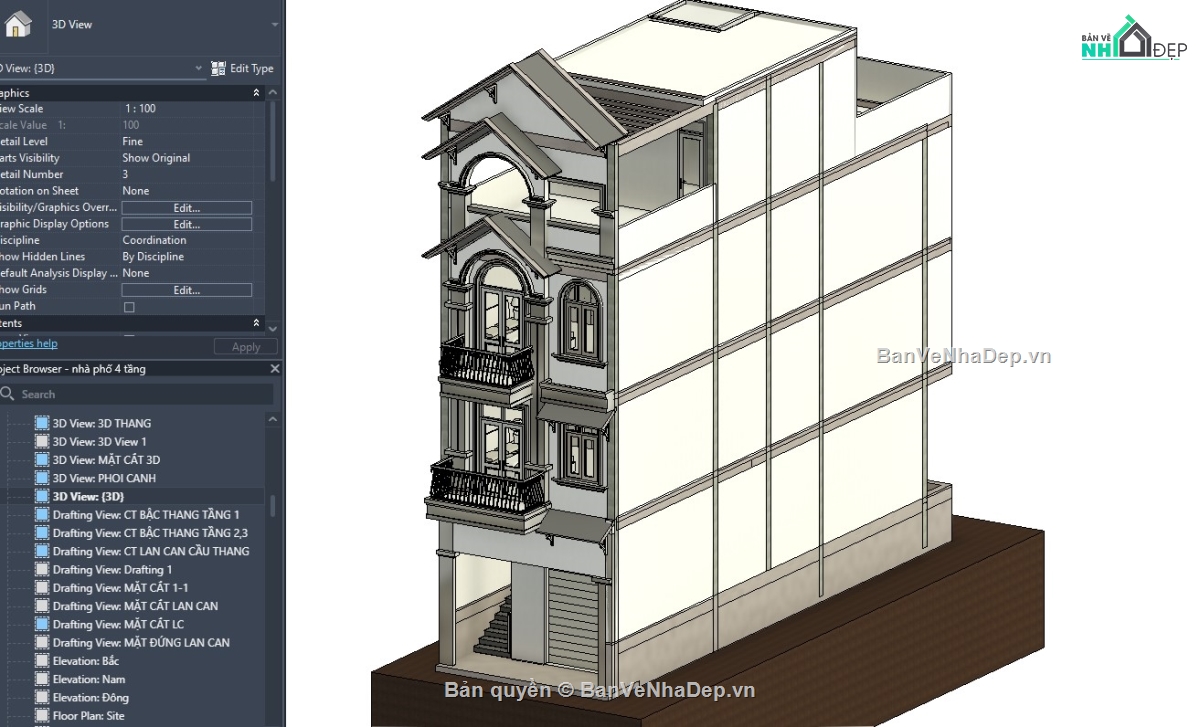Image resolution: width=1200 pixels, height=727 pixels.
Task: Click the house icon in the type selector
Action: 18,23
